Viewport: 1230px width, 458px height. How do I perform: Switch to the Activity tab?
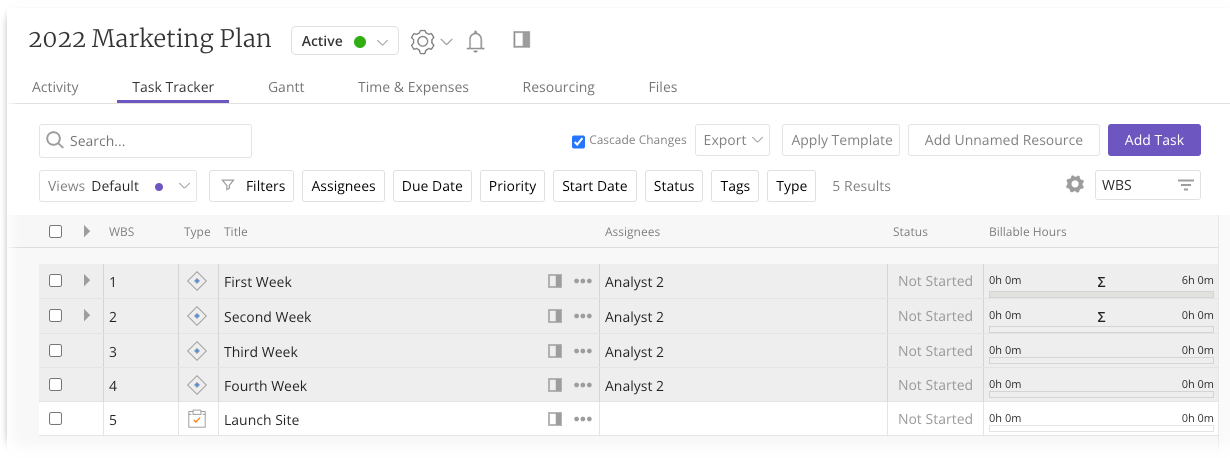(55, 87)
